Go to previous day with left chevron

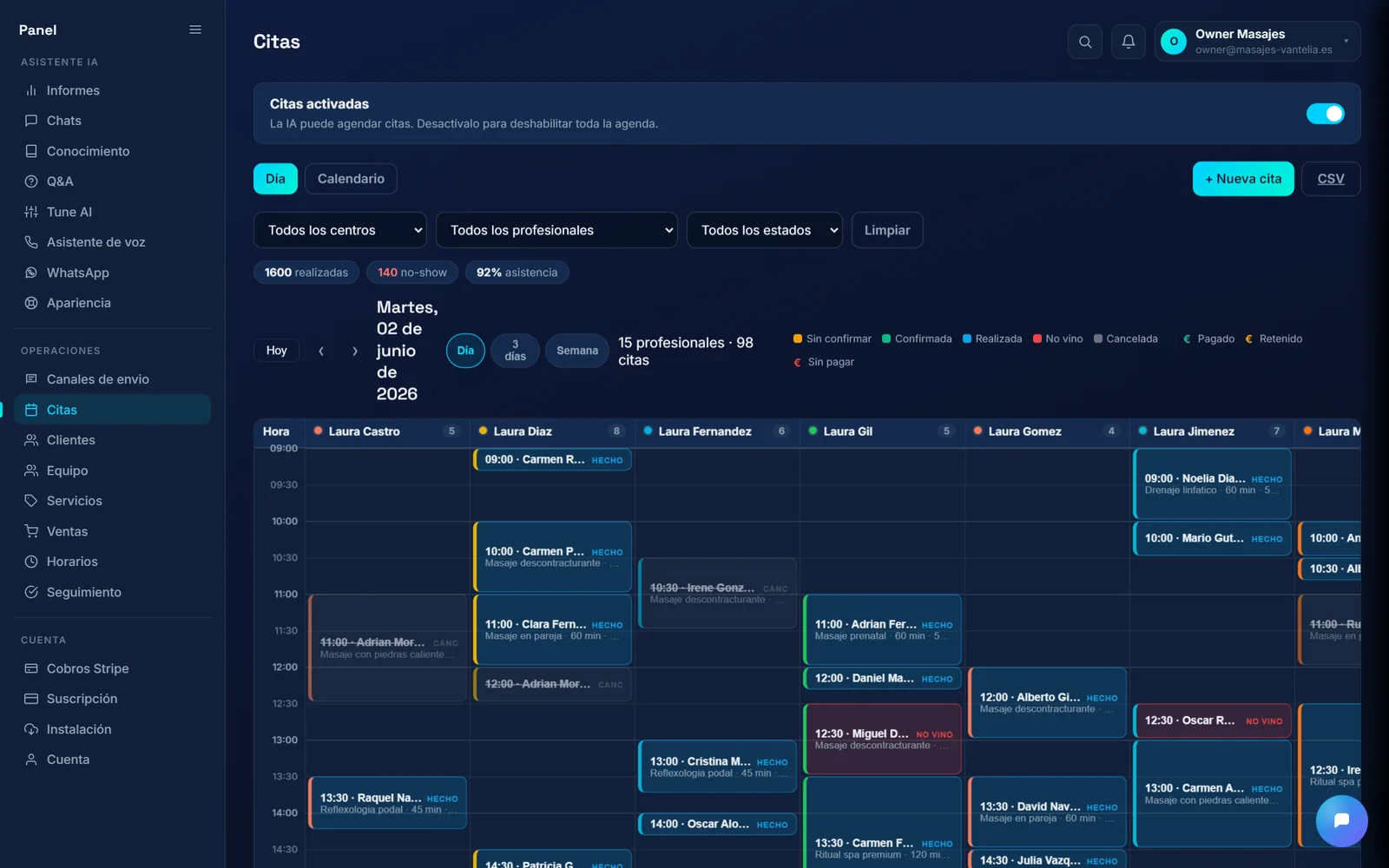coord(321,351)
